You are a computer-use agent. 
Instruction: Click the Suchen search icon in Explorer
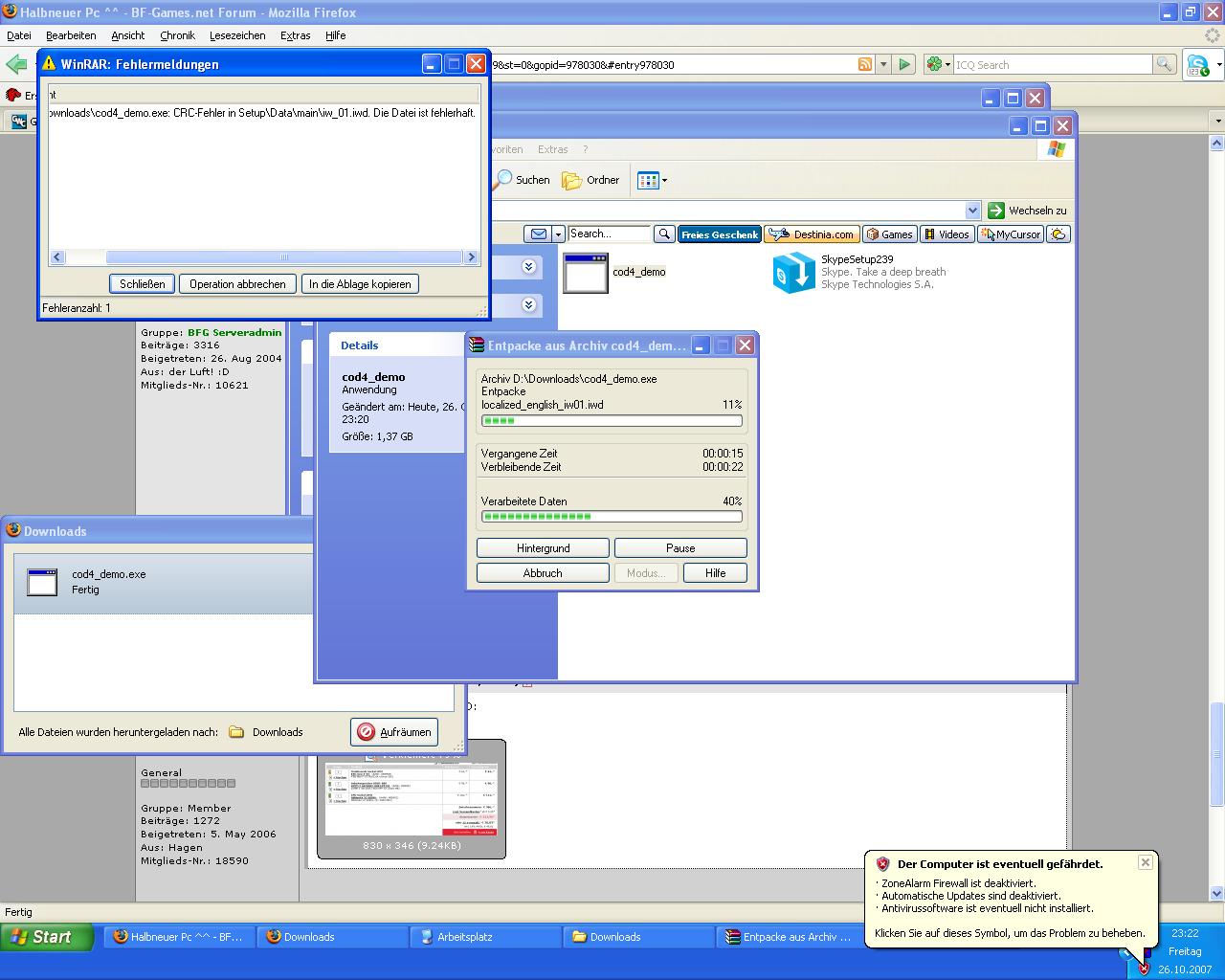tap(503, 180)
